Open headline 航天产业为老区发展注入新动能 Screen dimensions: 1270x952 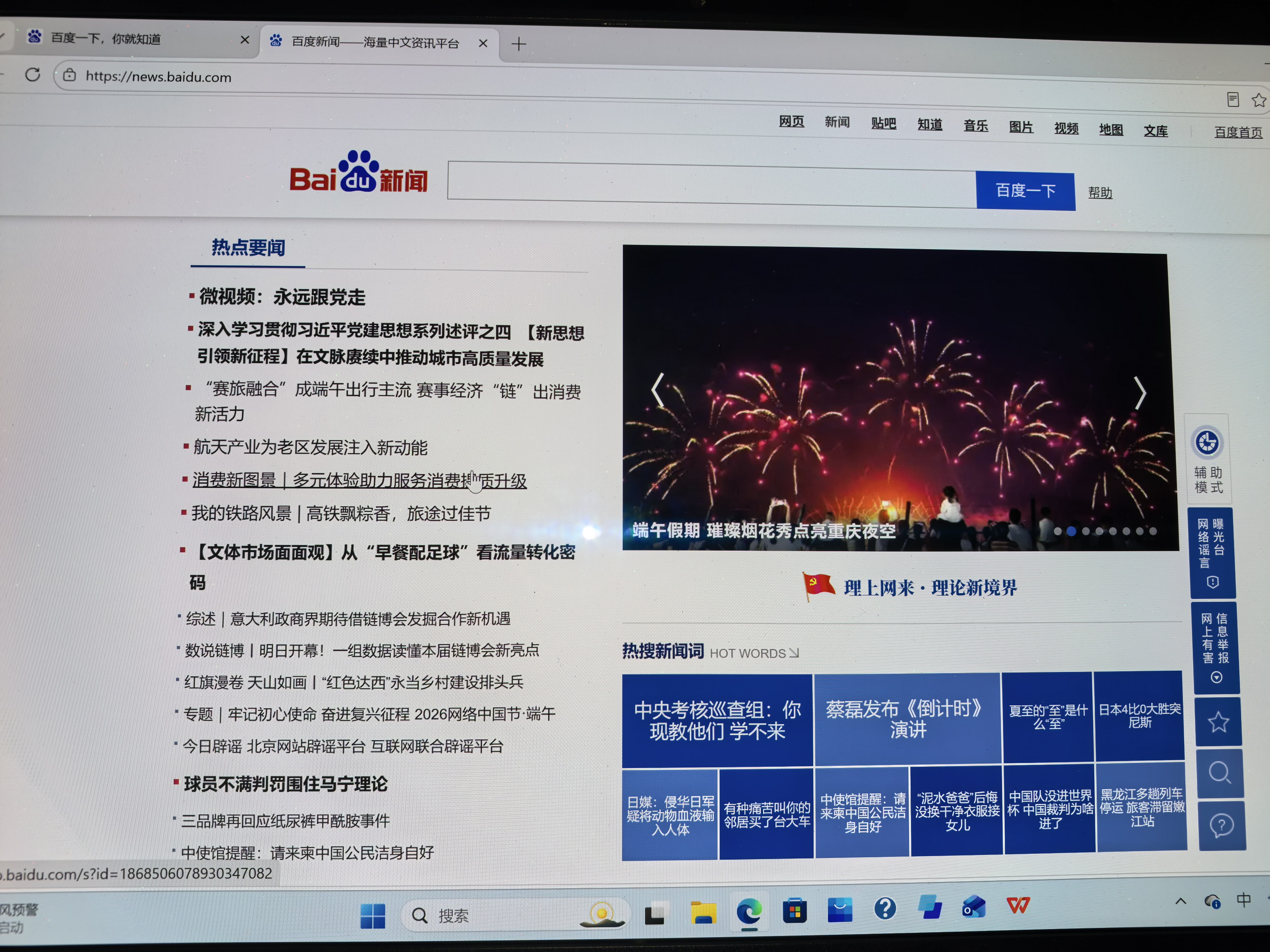[x=310, y=447]
